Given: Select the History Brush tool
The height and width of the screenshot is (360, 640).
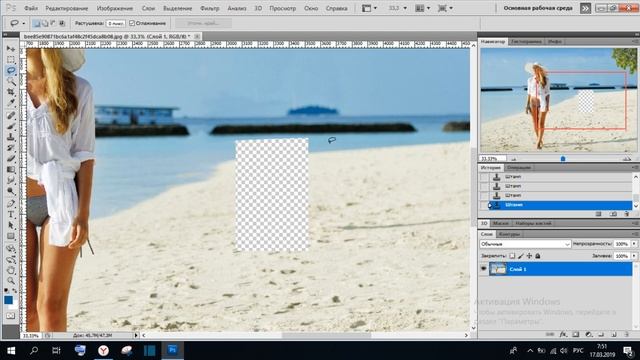Looking at the screenshot, I should (11, 148).
